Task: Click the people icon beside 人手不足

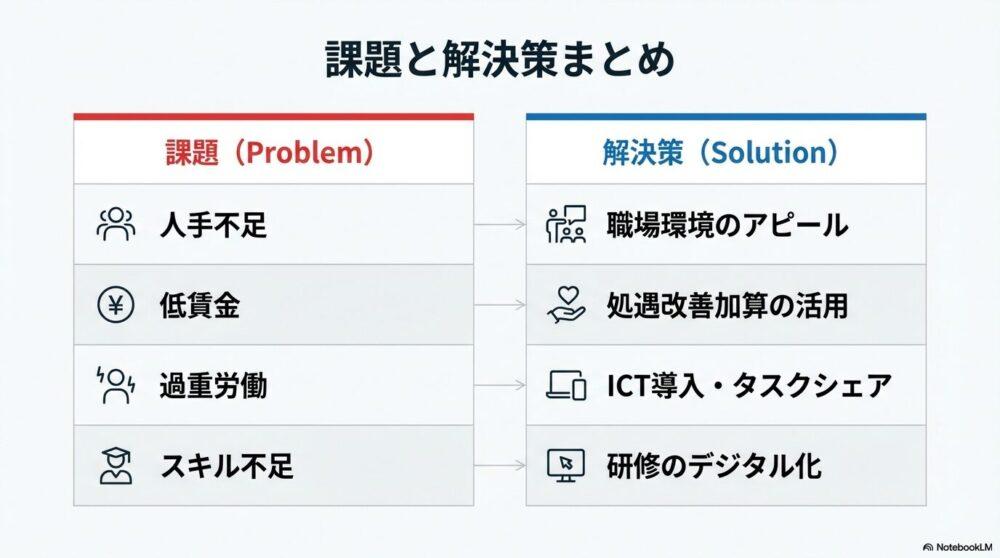Action: [x=115, y=224]
